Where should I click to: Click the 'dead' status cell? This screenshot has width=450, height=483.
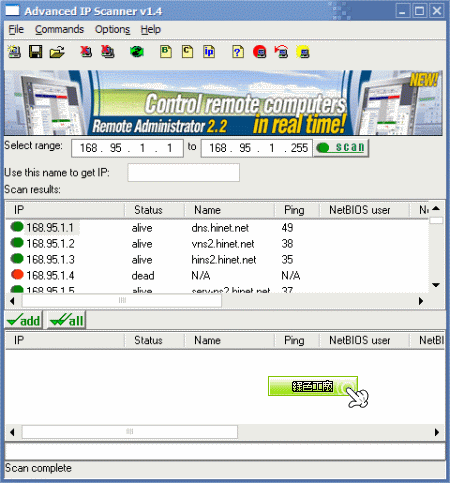coord(143,276)
